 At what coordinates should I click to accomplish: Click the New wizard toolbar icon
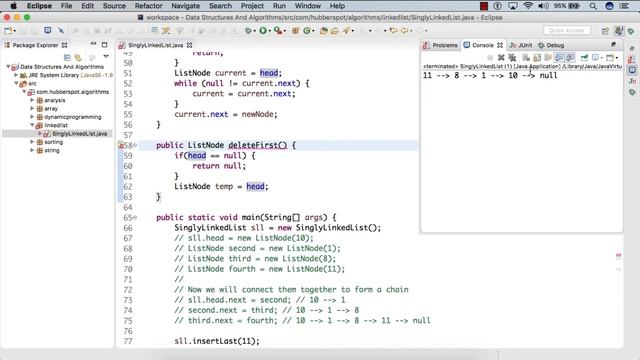pos(8,31)
